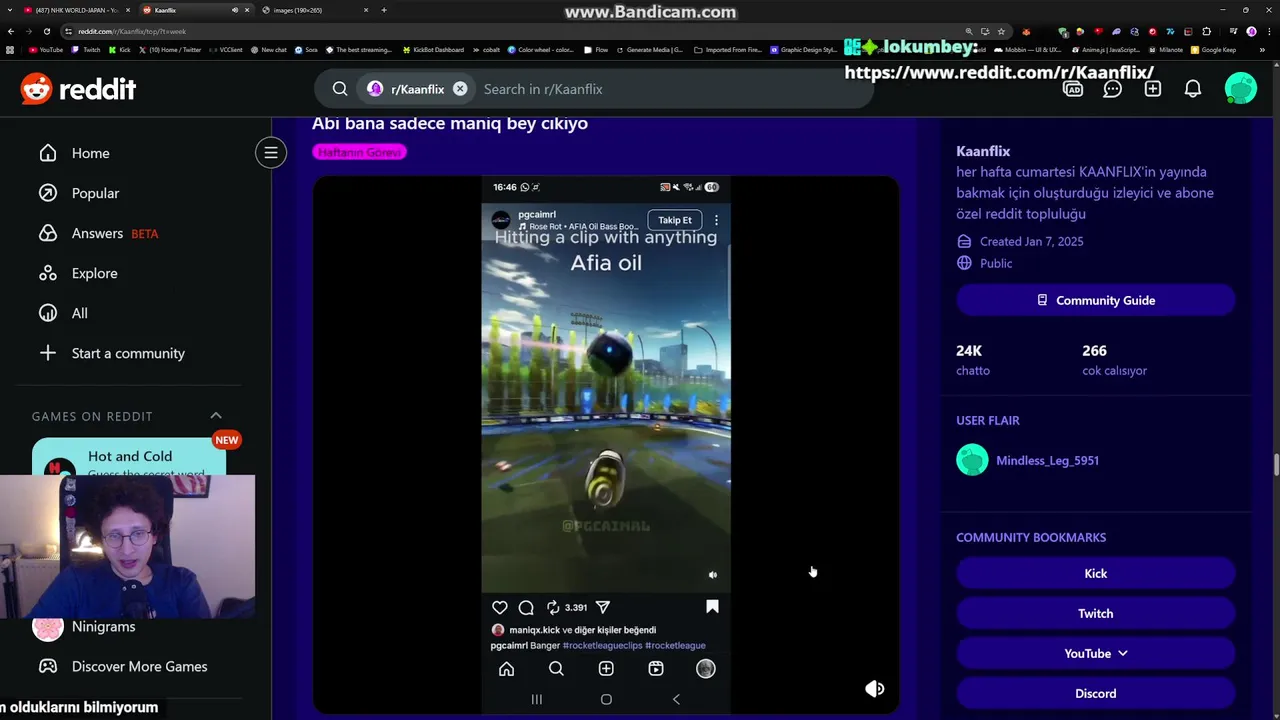Bookmark this page with star icon
Screen dimensions: 1280x720
1001,31
